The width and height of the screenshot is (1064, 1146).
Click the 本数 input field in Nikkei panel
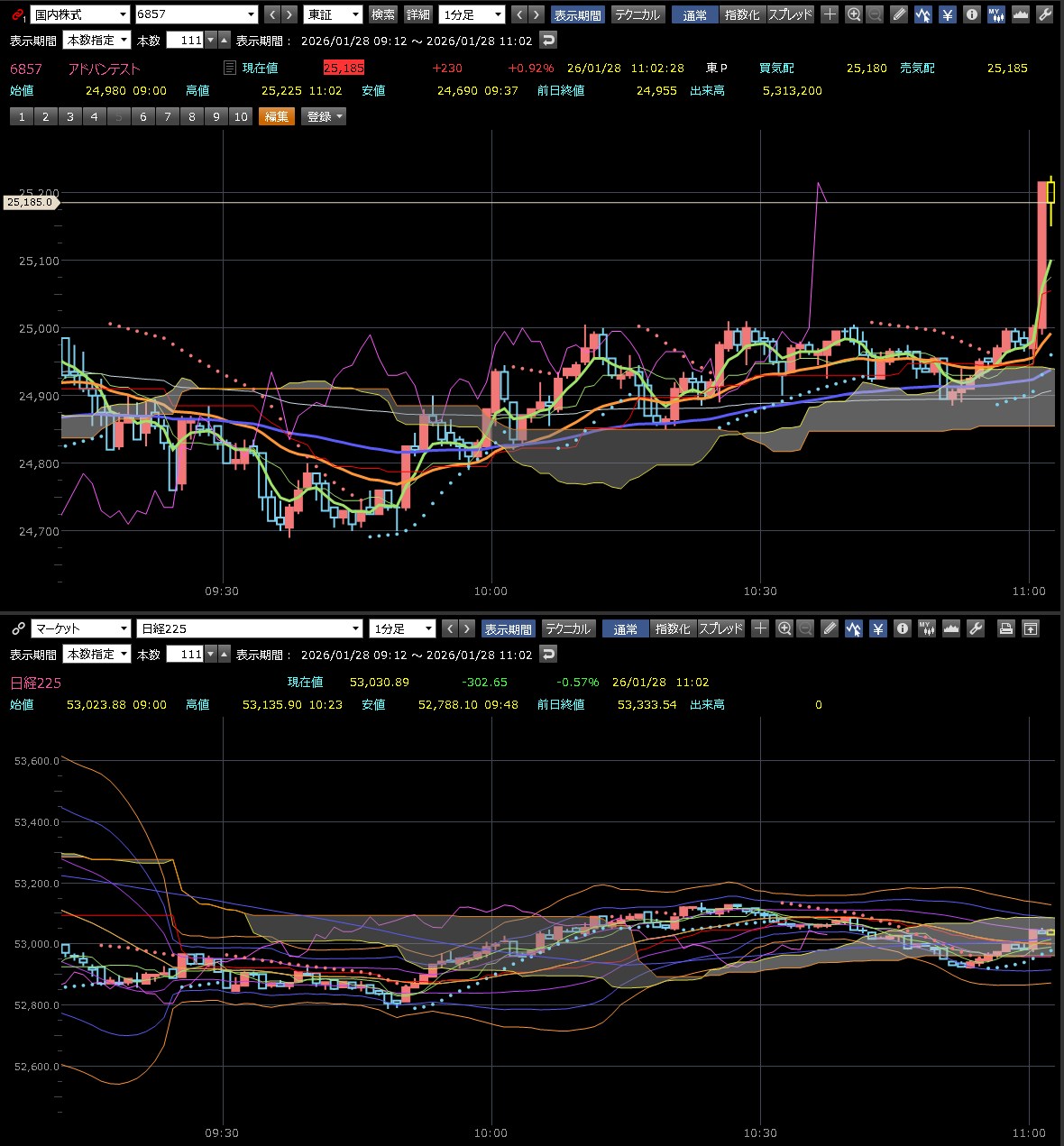[x=185, y=655]
